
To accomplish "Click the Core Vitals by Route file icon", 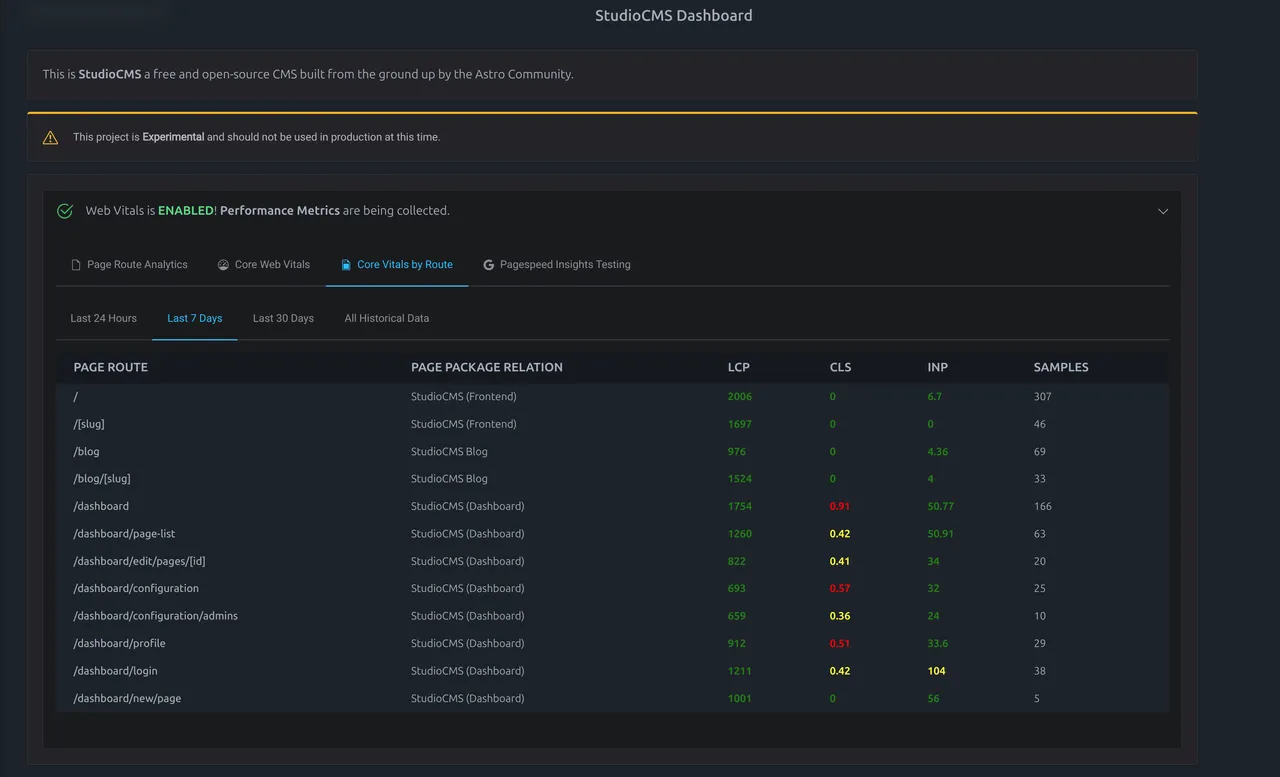I will (346, 265).
